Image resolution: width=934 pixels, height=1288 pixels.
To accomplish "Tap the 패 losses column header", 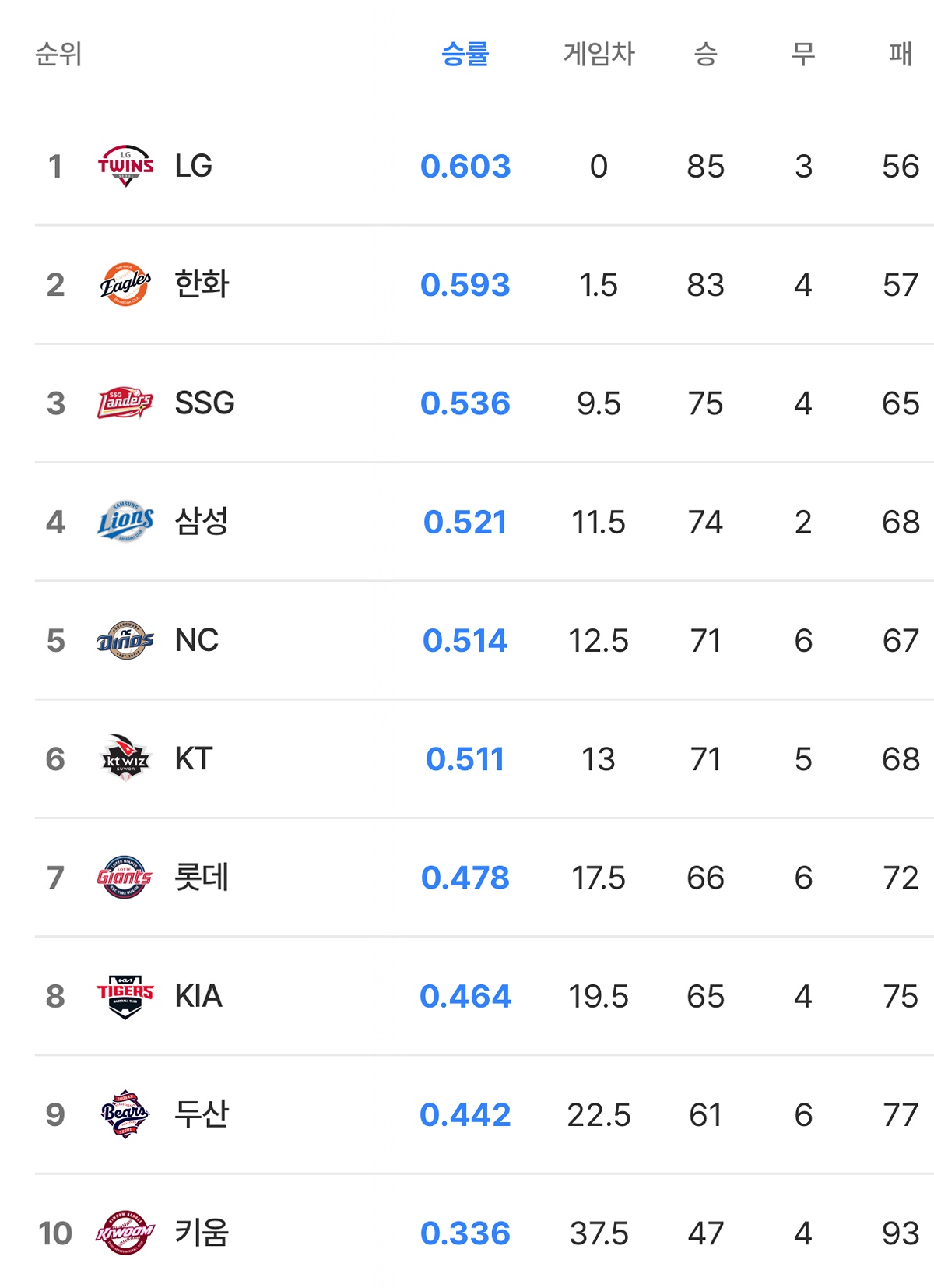I will [x=901, y=54].
